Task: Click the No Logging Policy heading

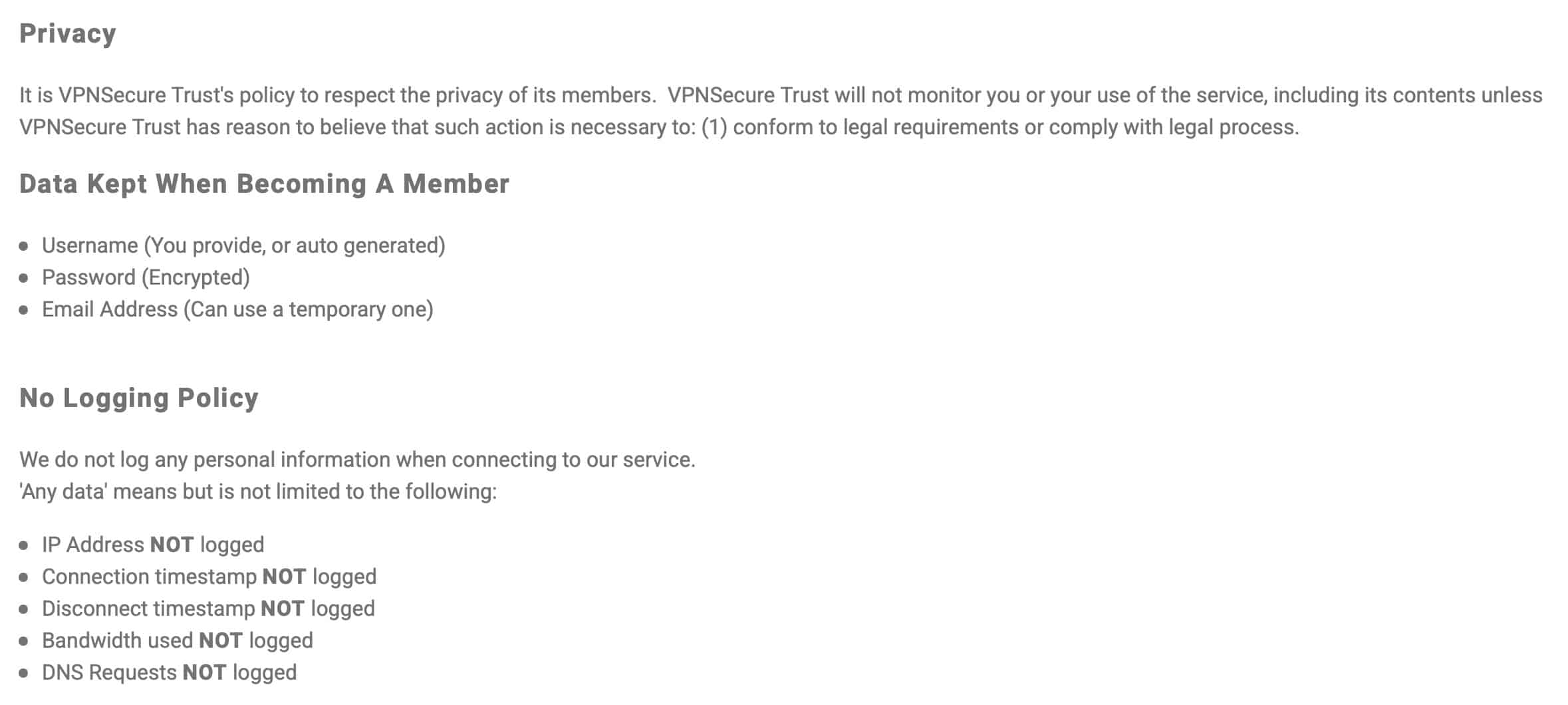Action: pyautogui.click(x=139, y=398)
